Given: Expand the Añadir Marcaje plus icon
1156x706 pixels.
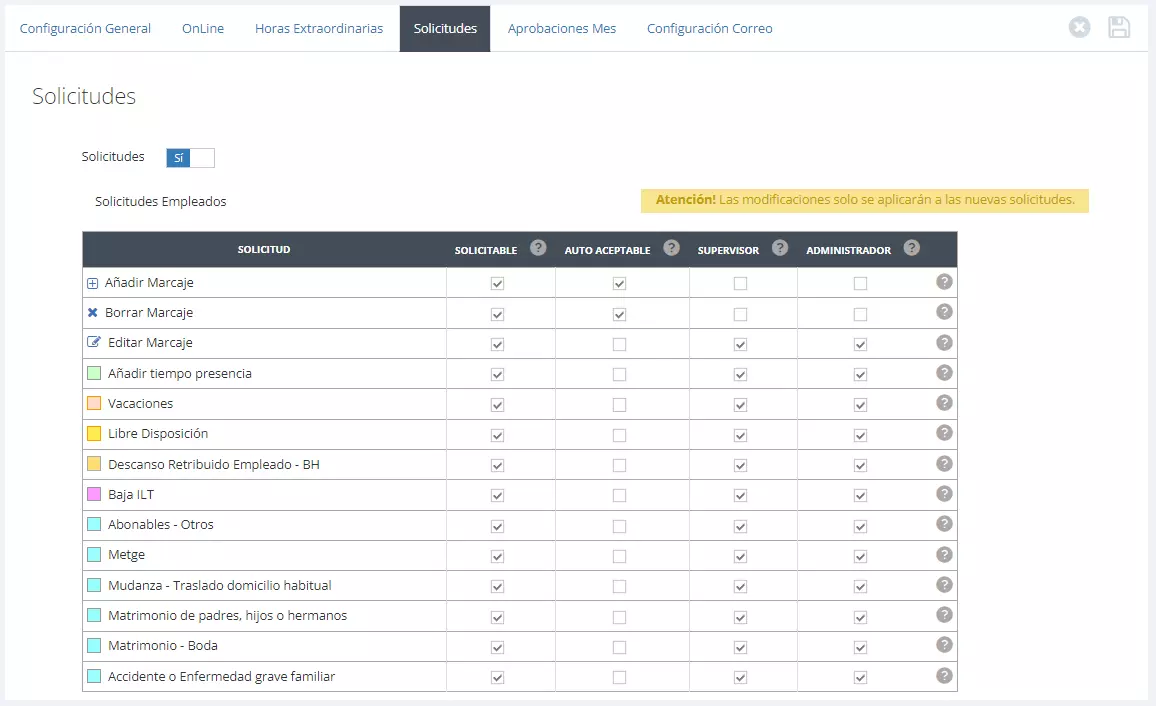Looking at the screenshot, I should point(92,283).
